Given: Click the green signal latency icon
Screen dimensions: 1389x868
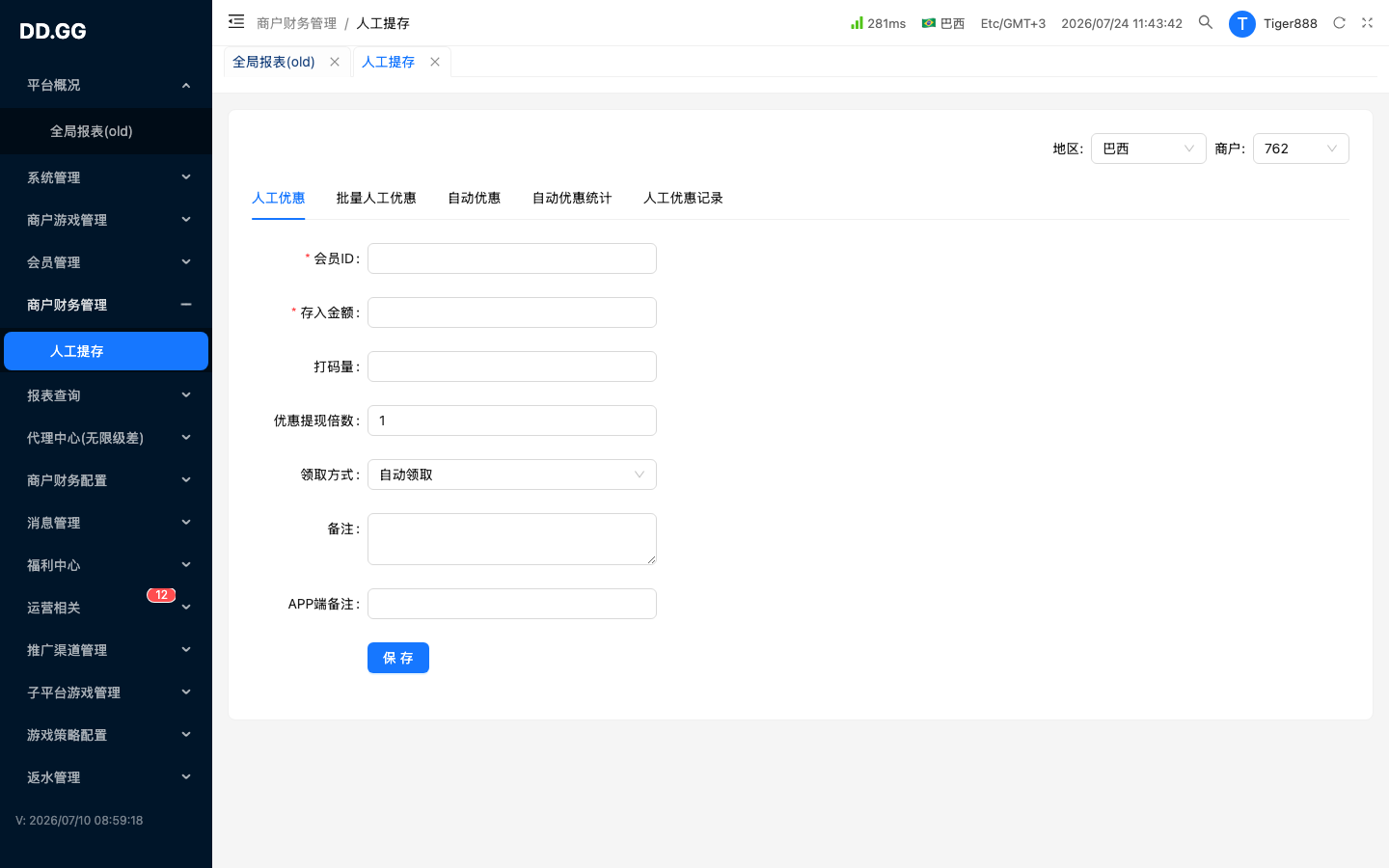Looking at the screenshot, I should 857,22.
